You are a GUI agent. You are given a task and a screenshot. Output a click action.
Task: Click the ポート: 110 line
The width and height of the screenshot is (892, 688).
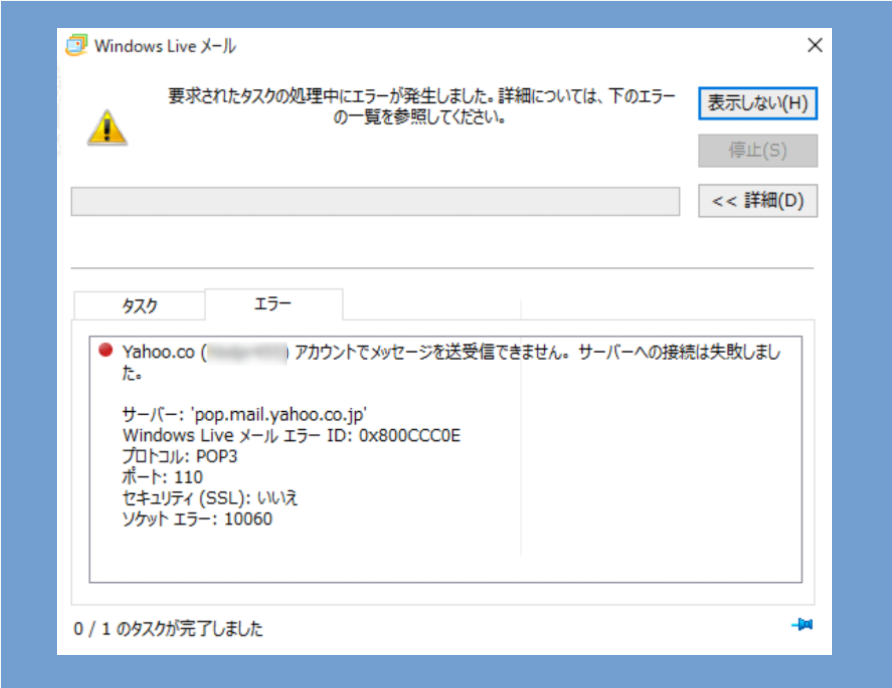pyautogui.click(x=162, y=477)
